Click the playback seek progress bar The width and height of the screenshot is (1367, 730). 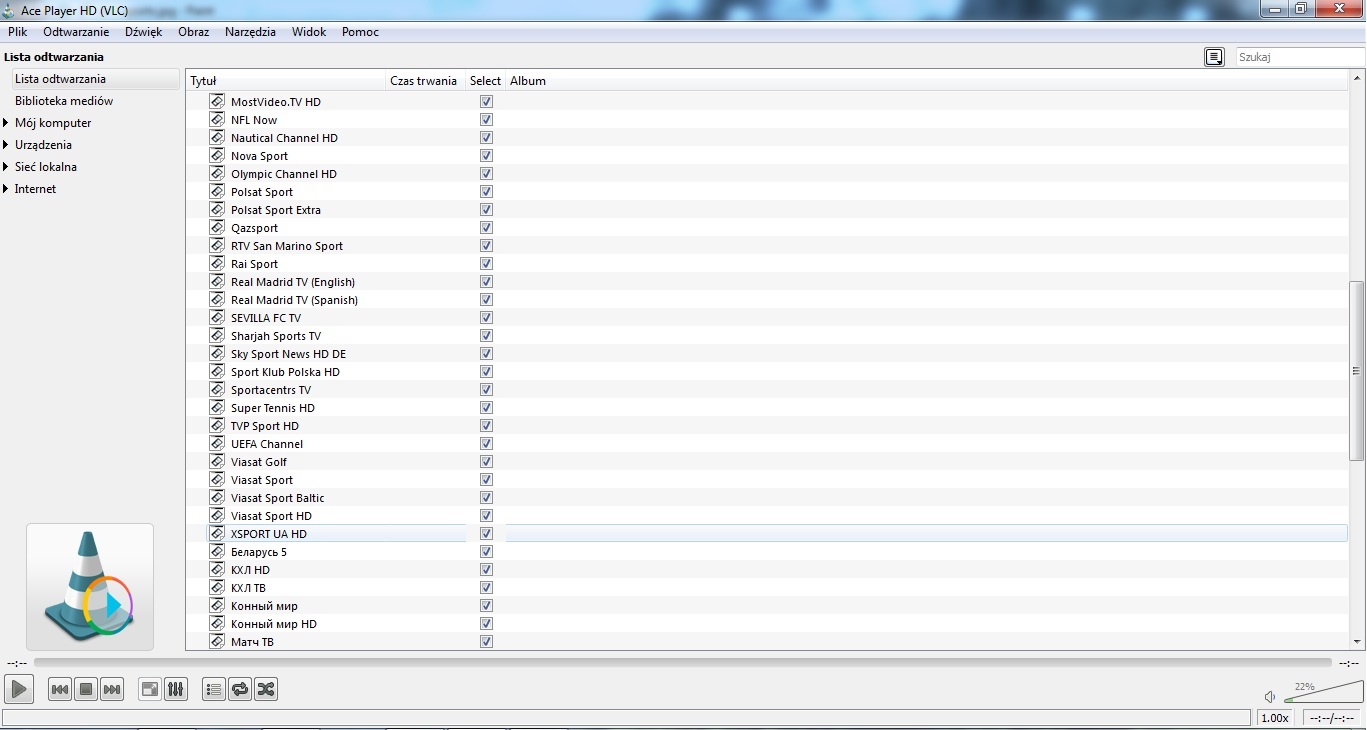682,663
